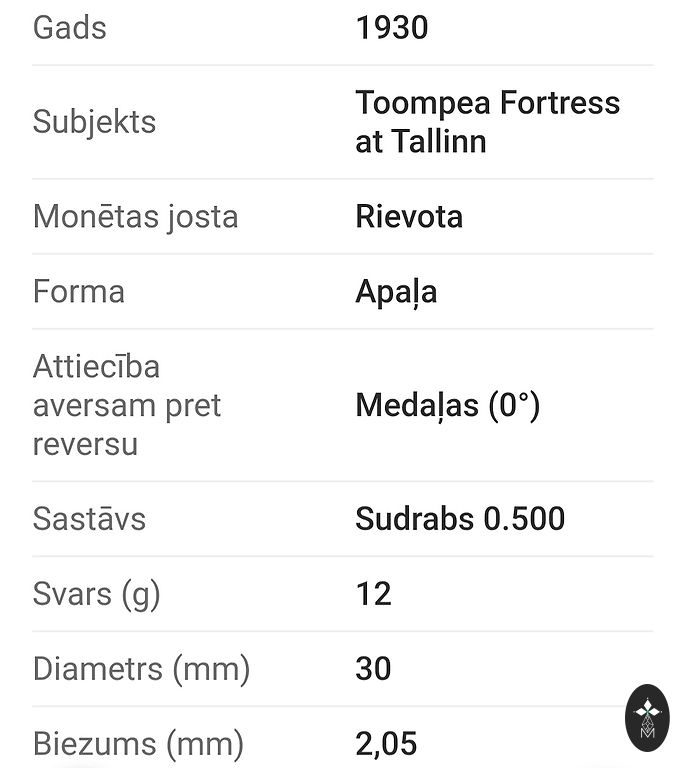Click the 'Toompea Fortress at Tallinn' subject value
The width and height of the screenshot is (686, 768).
click(487, 122)
